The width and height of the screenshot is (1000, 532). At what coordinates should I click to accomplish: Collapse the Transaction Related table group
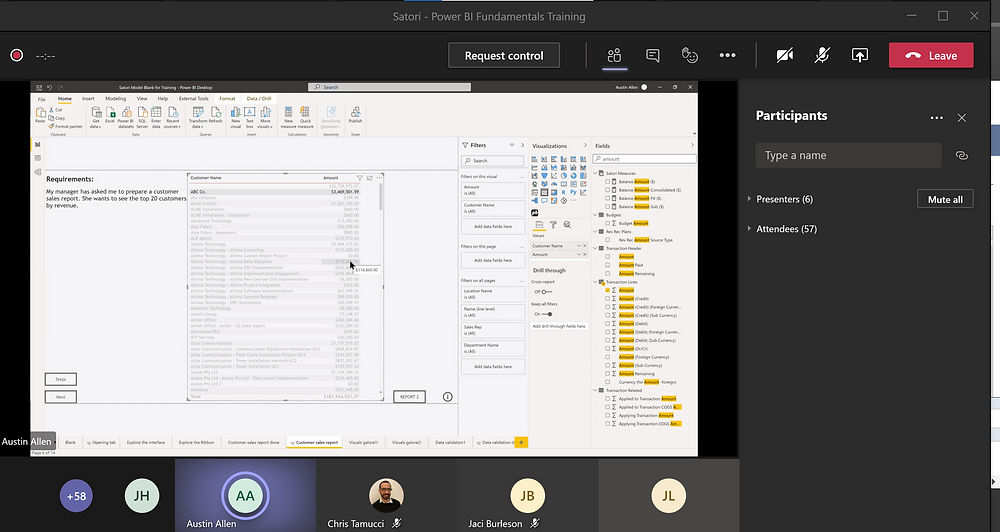click(x=596, y=390)
